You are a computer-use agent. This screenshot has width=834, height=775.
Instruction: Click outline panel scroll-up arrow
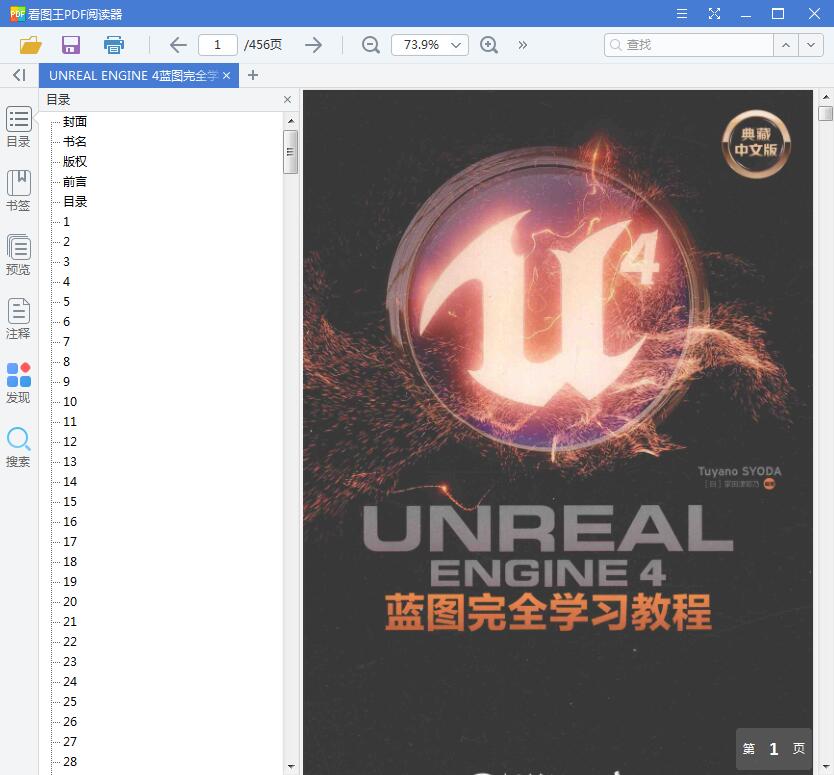(x=290, y=121)
